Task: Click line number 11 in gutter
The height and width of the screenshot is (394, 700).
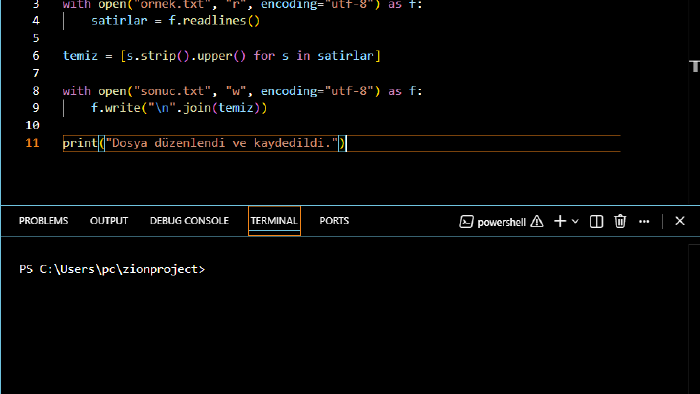Action: [33, 143]
